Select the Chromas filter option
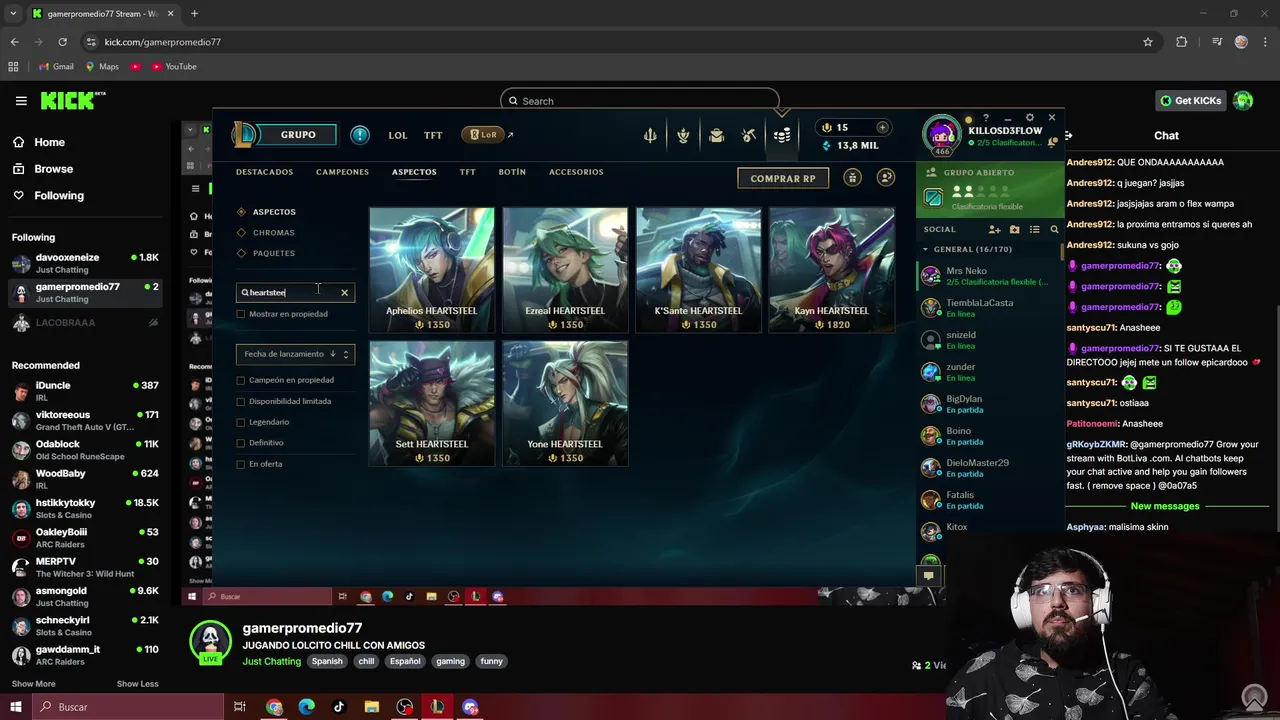Screen dimensions: 1280x720 click(266, 233)
